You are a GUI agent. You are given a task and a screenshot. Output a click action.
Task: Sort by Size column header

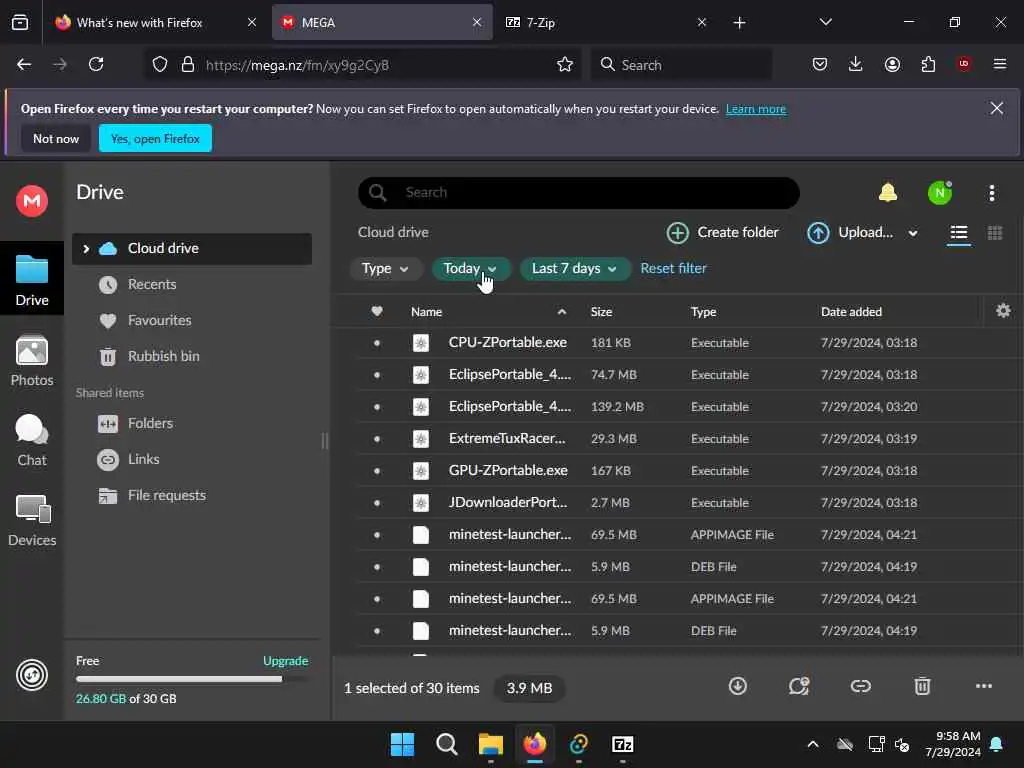tap(601, 312)
